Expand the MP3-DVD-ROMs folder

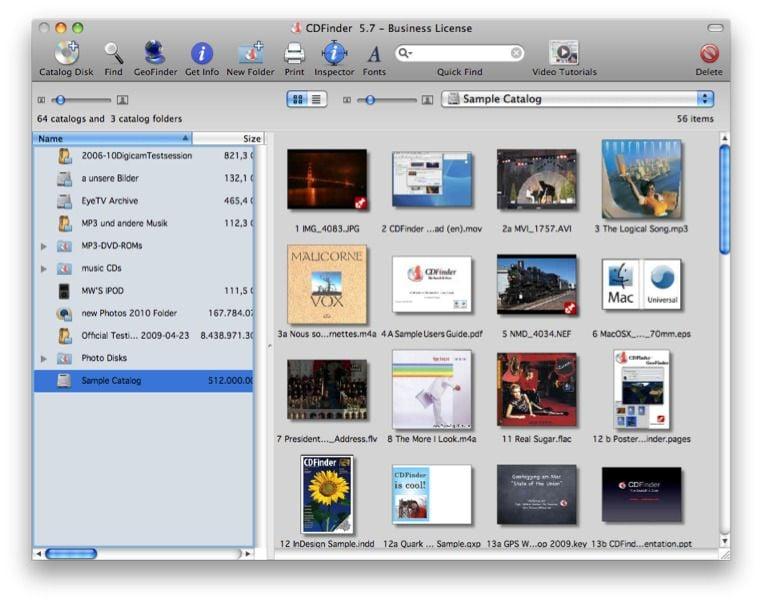click(44, 246)
